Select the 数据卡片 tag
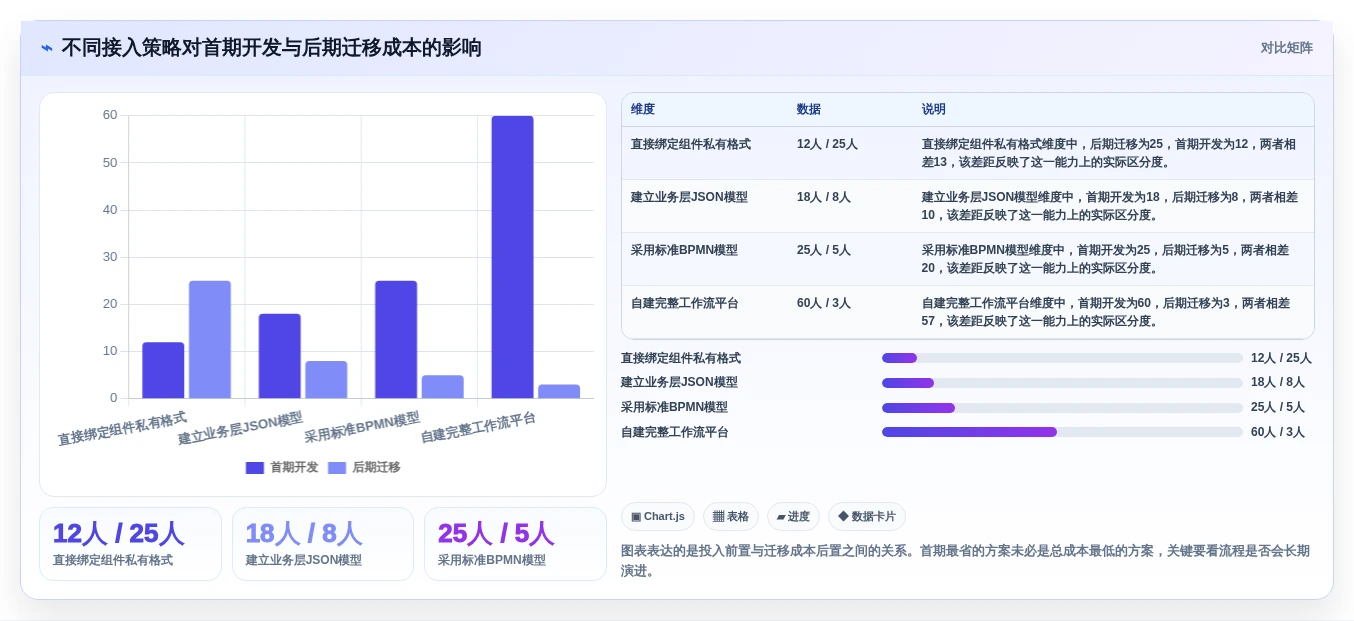The height and width of the screenshot is (621, 1354). 867,517
